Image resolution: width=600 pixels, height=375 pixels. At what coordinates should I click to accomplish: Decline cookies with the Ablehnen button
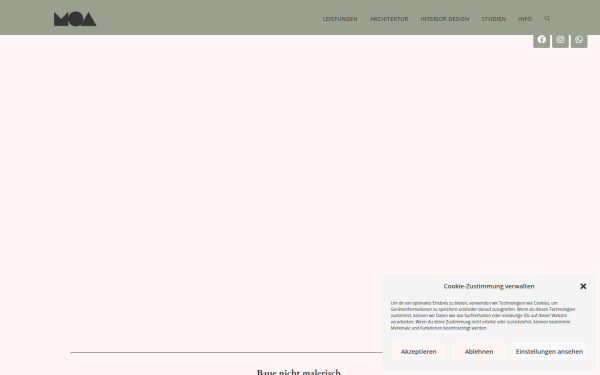479,351
